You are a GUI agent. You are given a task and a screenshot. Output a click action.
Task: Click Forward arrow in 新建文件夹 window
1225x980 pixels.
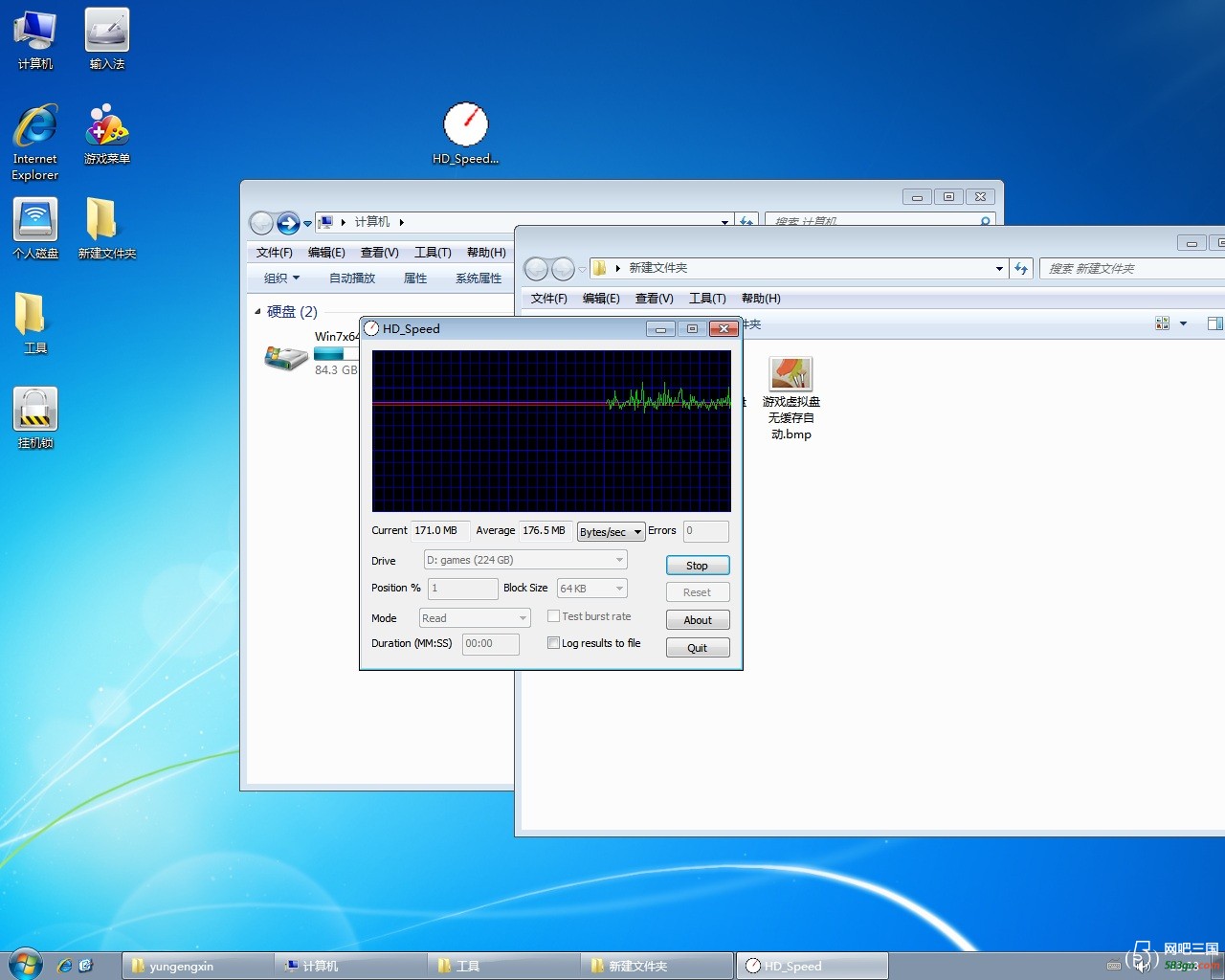coord(563,269)
